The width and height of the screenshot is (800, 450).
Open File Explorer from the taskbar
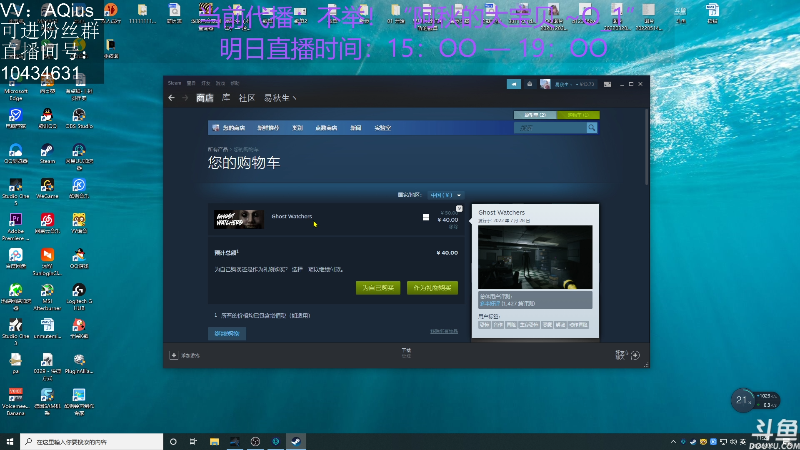[x=214, y=441]
